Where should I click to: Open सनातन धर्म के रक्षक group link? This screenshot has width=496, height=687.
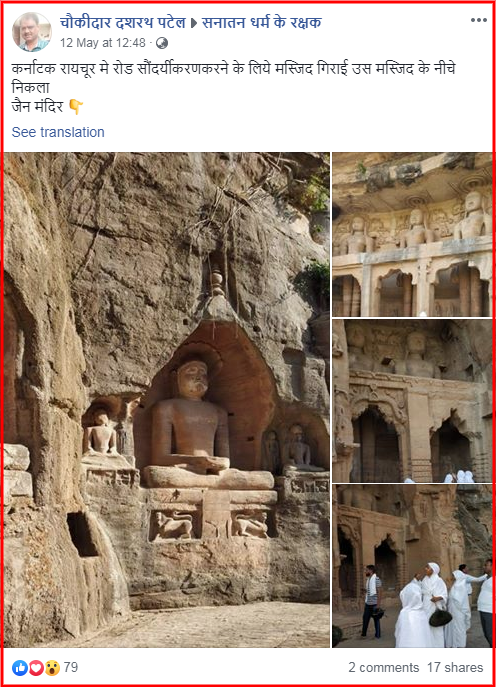pos(262,22)
